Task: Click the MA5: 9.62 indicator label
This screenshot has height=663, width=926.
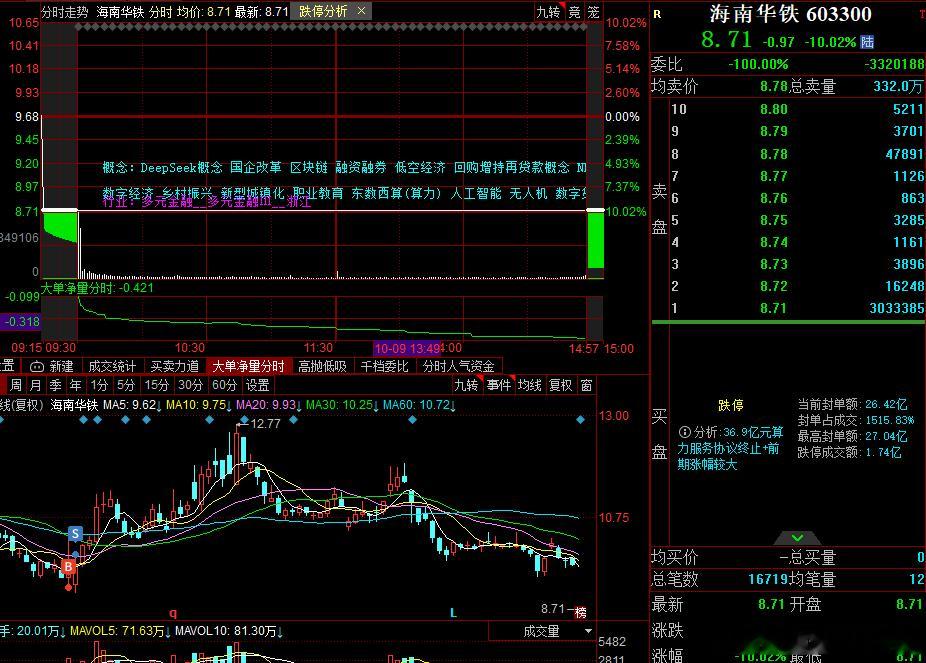Action: 131,405
